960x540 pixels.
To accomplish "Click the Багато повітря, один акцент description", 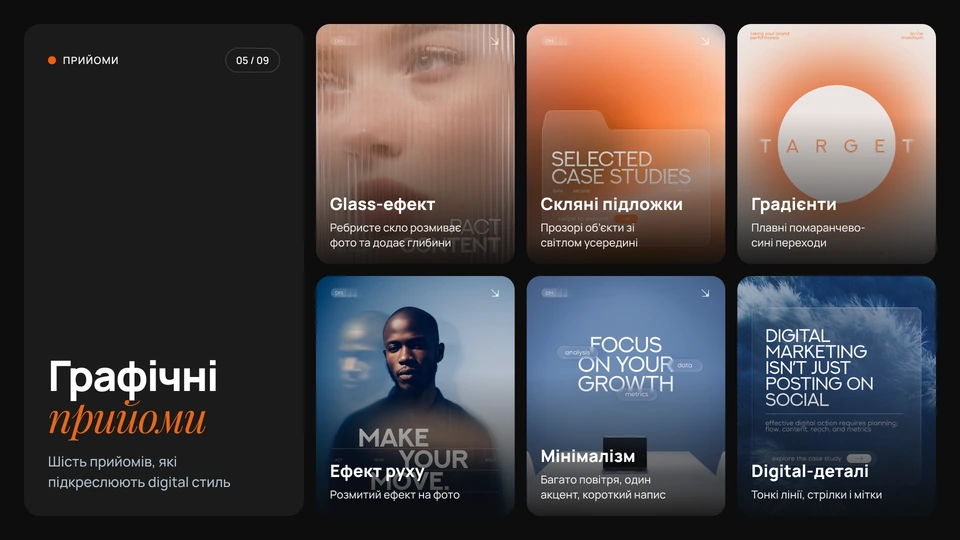I will click(602, 487).
